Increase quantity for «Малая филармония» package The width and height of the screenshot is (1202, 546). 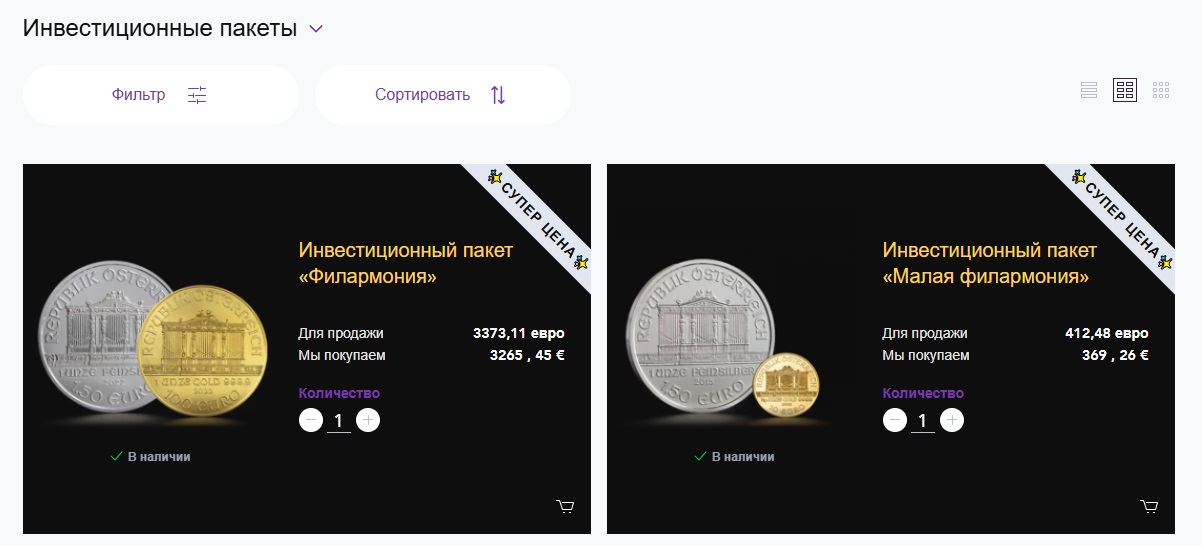coord(952,421)
